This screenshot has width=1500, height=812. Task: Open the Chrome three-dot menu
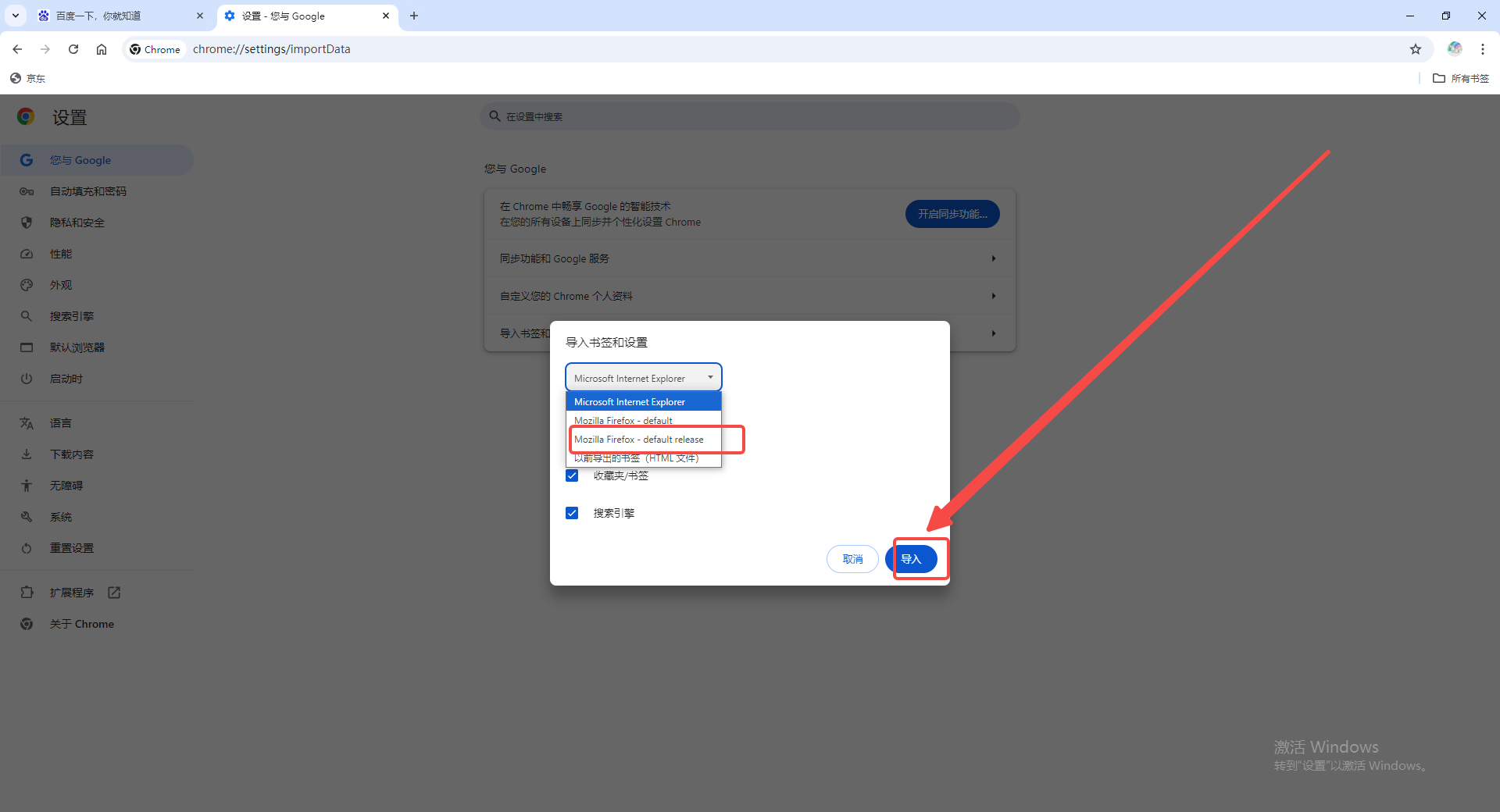(1483, 49)
